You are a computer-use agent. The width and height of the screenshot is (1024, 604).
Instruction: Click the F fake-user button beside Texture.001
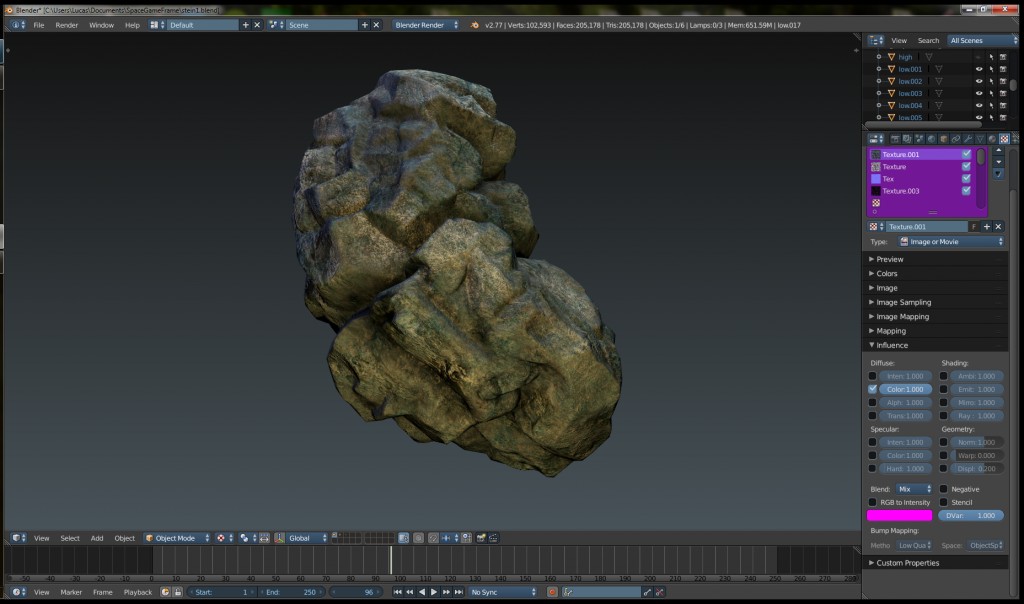click(x=975, y=226)
